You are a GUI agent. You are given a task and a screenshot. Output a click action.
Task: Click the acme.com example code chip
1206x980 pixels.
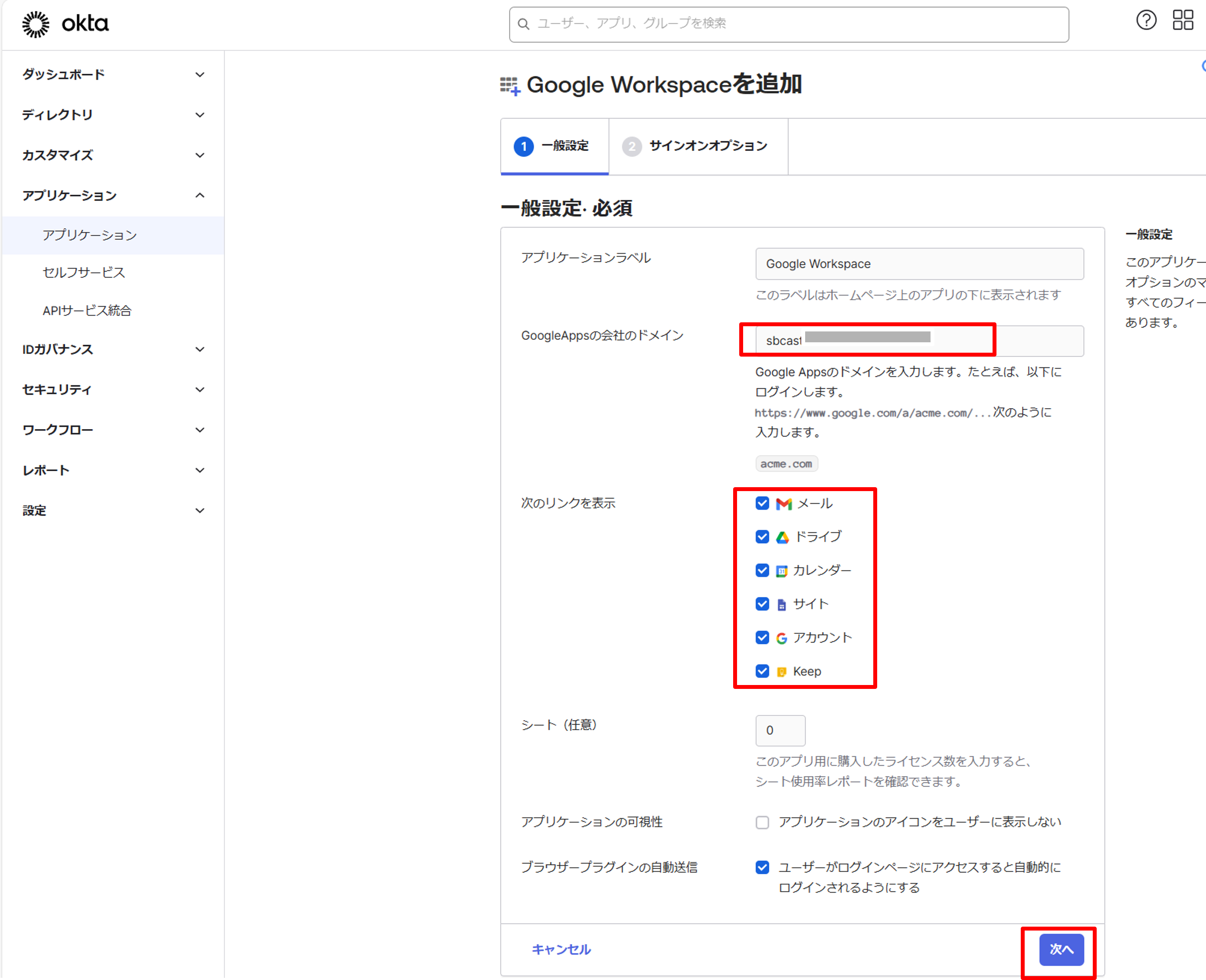tap(787, 463)
